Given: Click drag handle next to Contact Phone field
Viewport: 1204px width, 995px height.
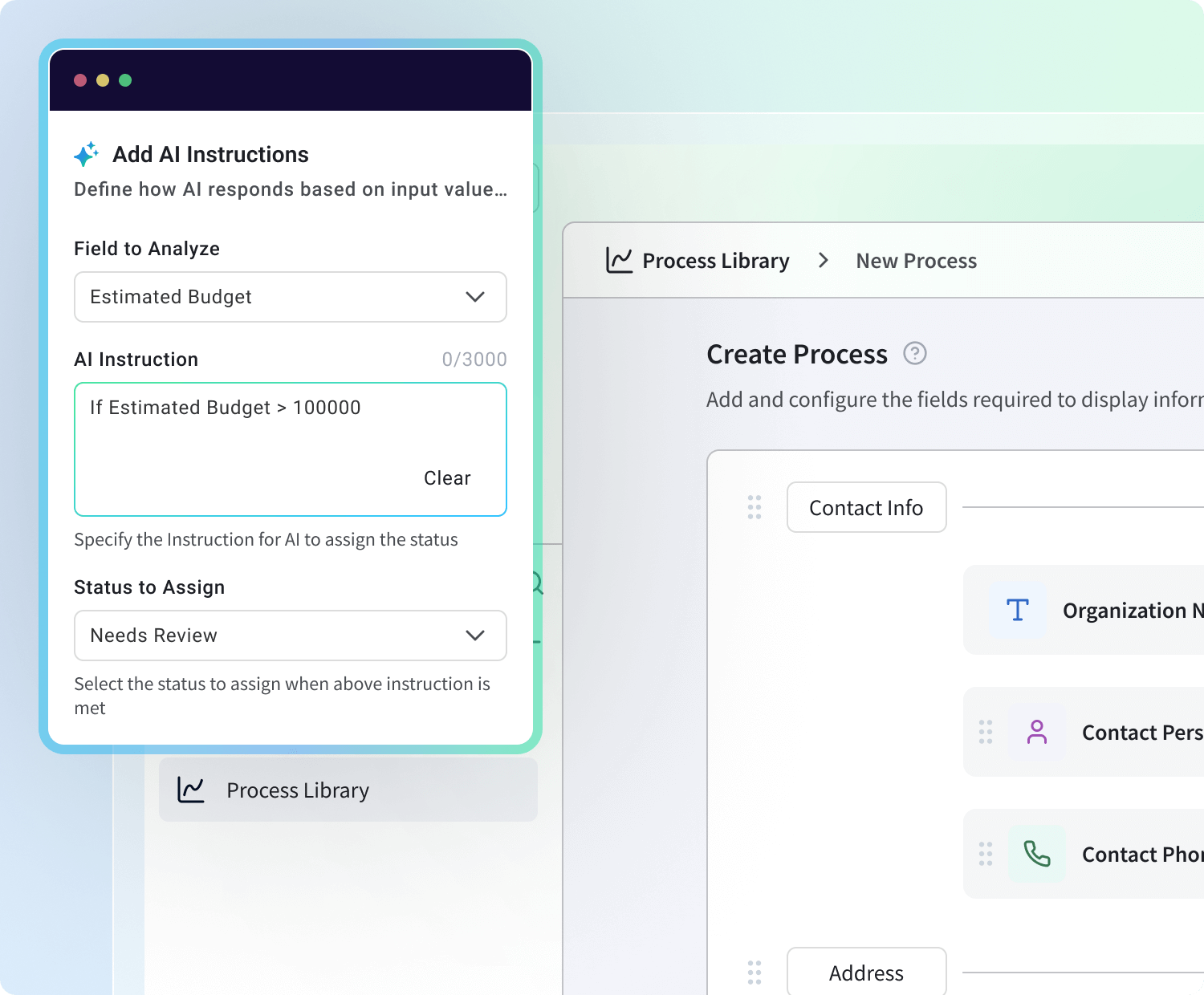Looking at the screenshot, I should tap(986, 854).
